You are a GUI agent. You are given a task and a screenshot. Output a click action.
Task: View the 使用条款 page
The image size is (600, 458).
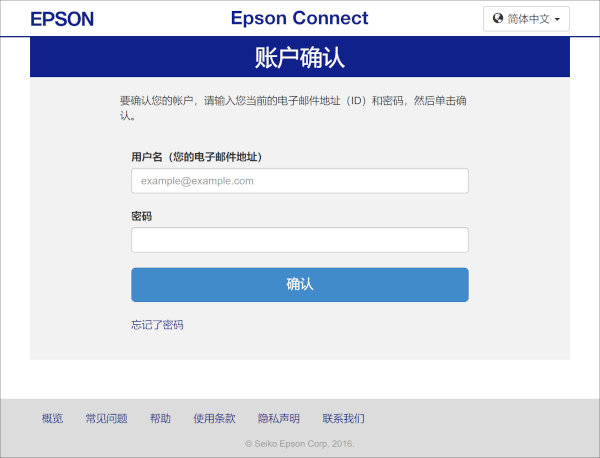tap(214, 418)
